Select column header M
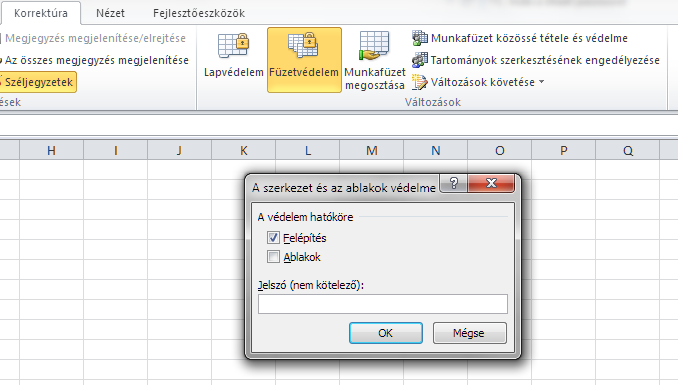This screenshot has width=678, height=385. point(371,151)
